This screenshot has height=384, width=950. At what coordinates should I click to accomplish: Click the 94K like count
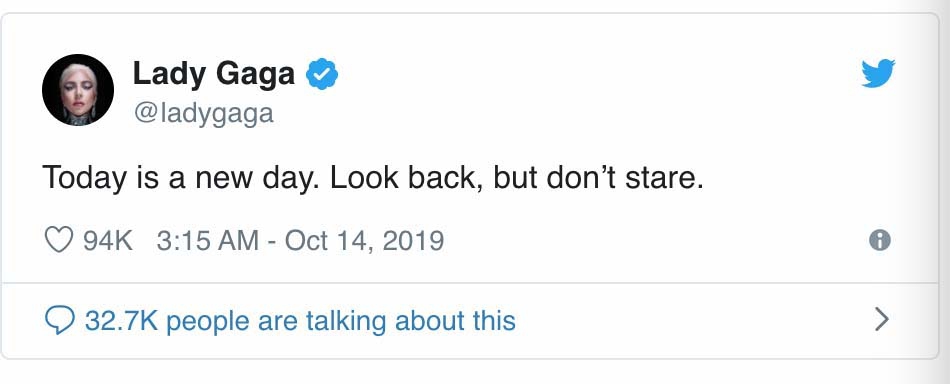(107, 240)
